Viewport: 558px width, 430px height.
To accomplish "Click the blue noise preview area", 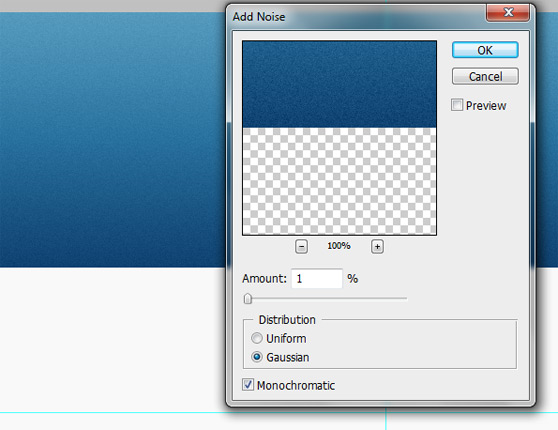I will point(339,84).
